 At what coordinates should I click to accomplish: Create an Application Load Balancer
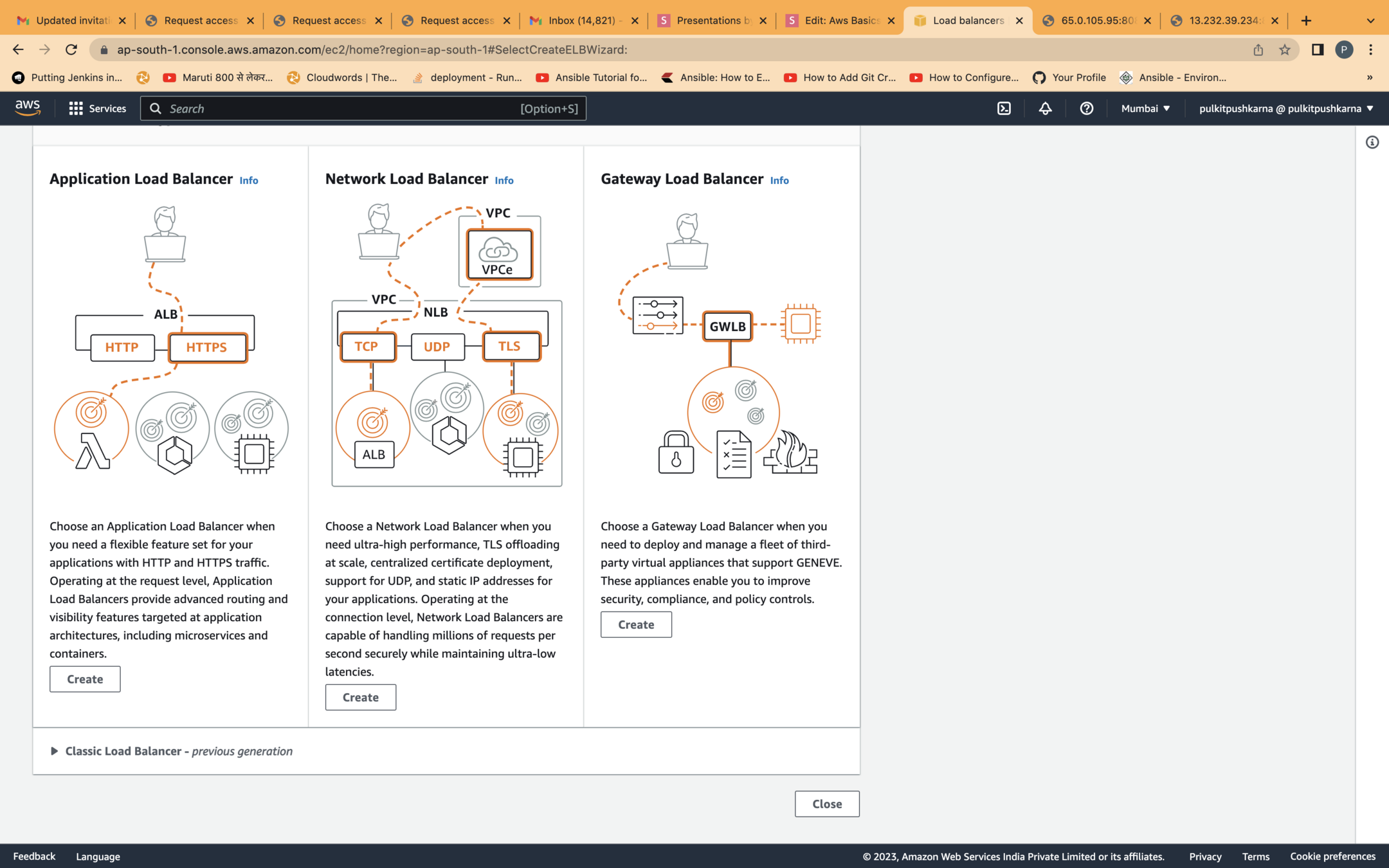85,679
